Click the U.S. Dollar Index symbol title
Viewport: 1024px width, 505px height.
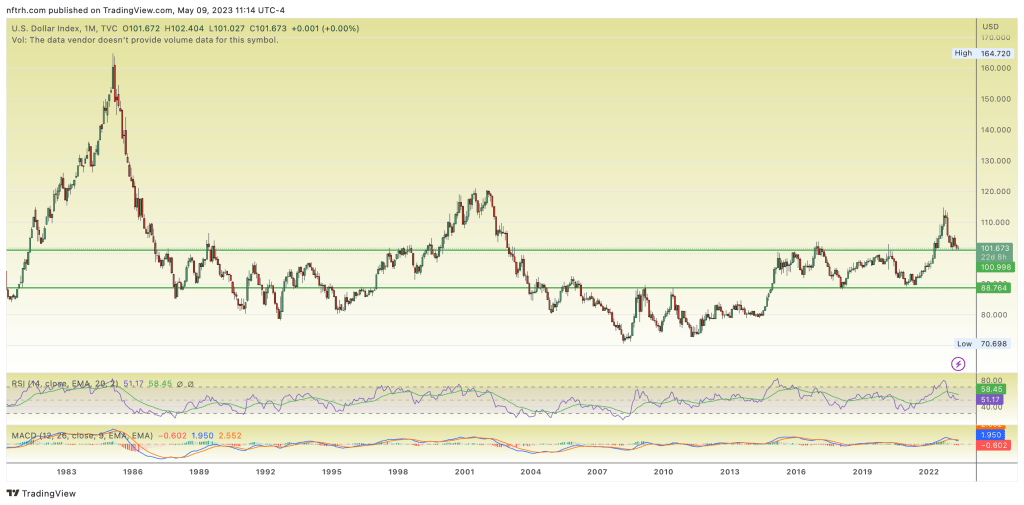(49, 28)
